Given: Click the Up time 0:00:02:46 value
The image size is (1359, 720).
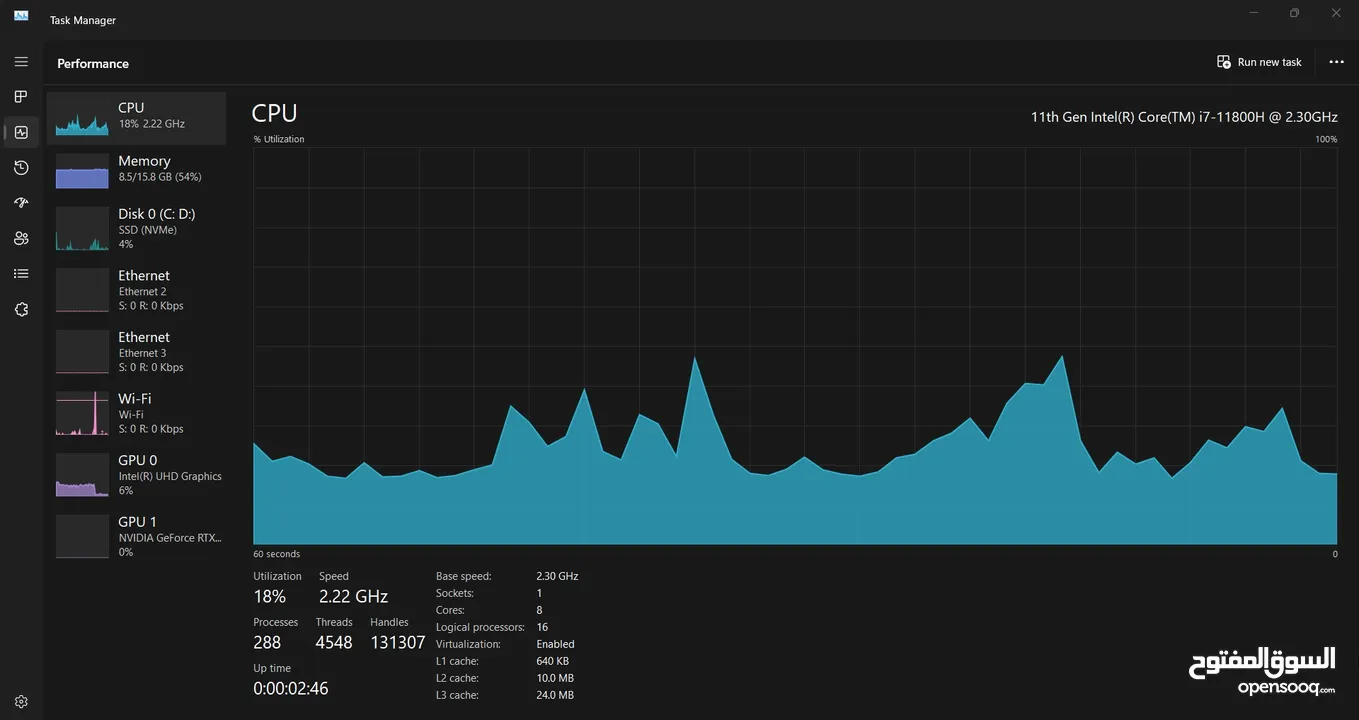Looking at the screenshot, I should point(291,688).
